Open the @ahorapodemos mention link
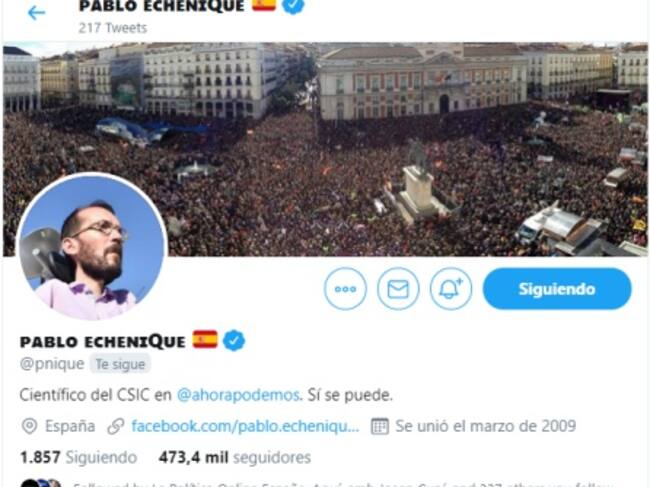Viewport: 650px width, 487px height. (238, 395)
